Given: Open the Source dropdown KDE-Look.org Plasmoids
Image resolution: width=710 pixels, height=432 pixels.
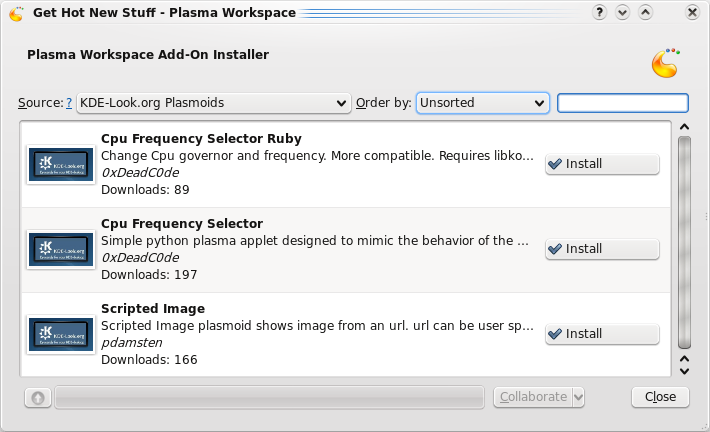Looking at the screenshot, I should pos(213,103).
